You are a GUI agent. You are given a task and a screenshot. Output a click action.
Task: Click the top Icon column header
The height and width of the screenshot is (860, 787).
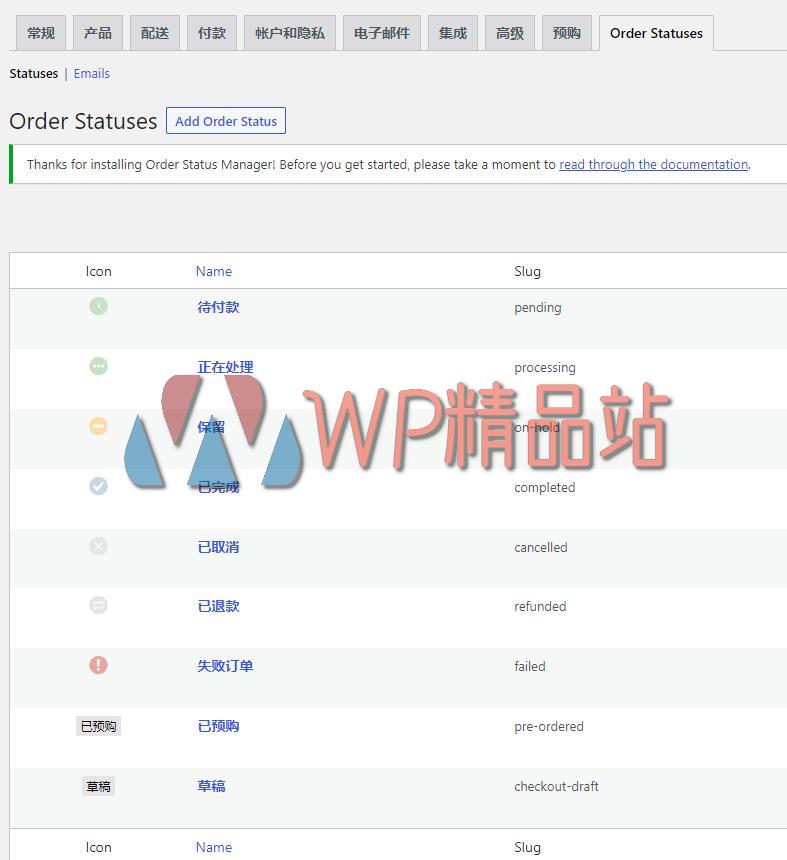click(98, 271)
